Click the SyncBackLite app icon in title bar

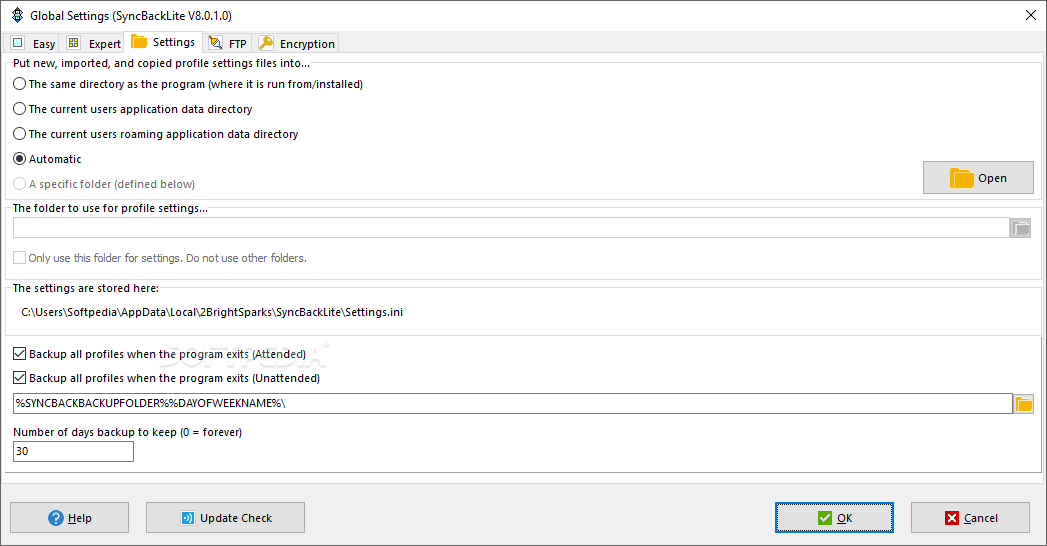click(17, 15)
